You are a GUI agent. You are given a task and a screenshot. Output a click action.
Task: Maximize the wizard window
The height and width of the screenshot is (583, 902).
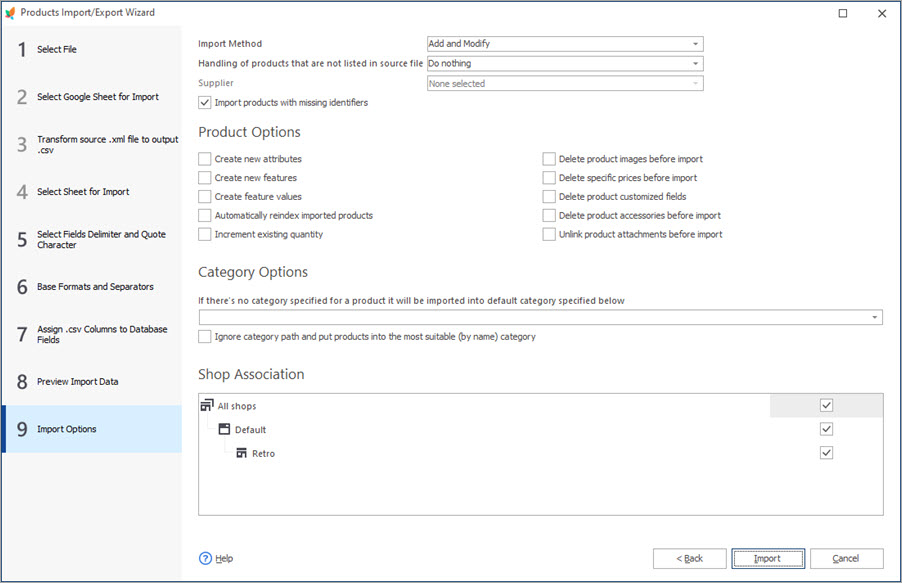[x=843, y=13]
